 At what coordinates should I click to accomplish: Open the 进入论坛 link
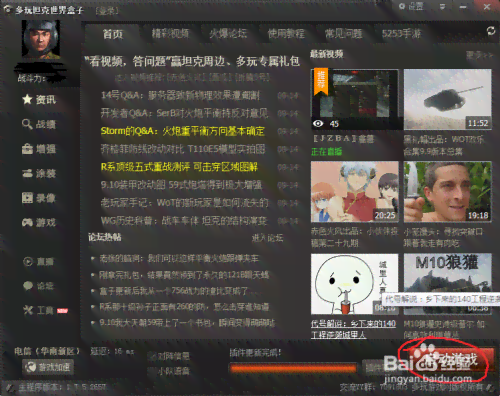tap(267, 238)
